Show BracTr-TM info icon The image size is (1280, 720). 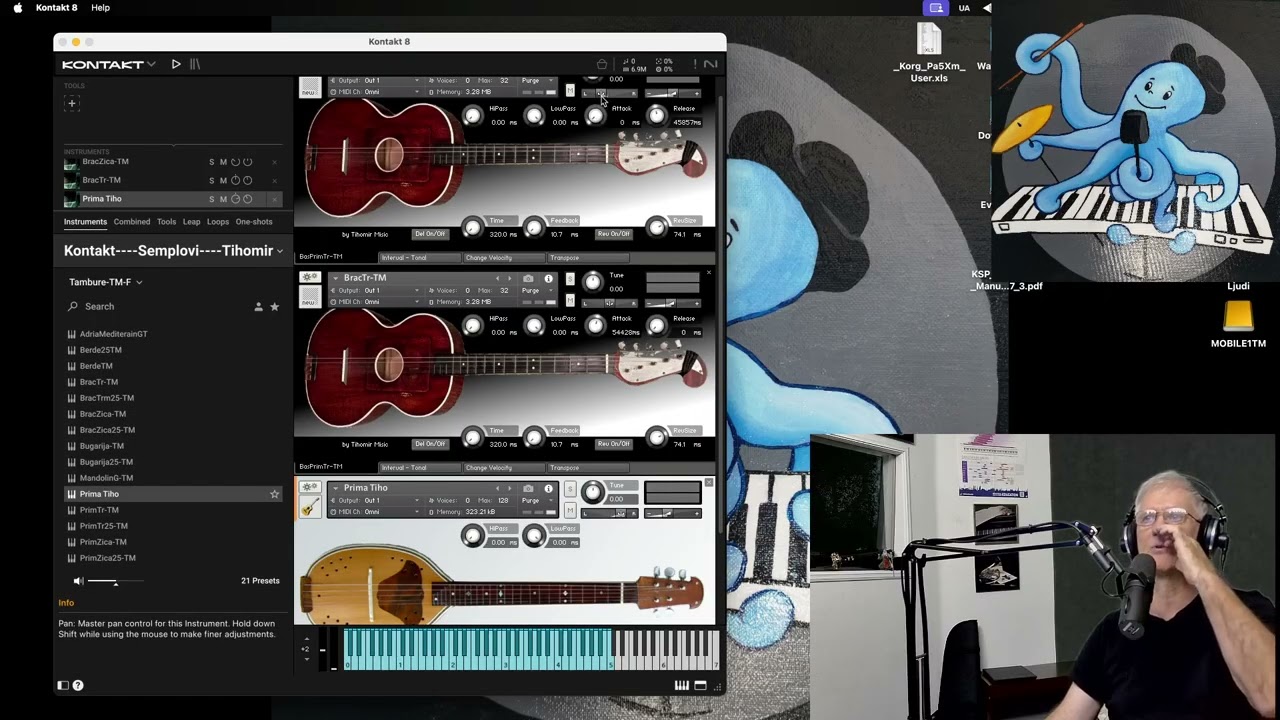tap(548, 278)
